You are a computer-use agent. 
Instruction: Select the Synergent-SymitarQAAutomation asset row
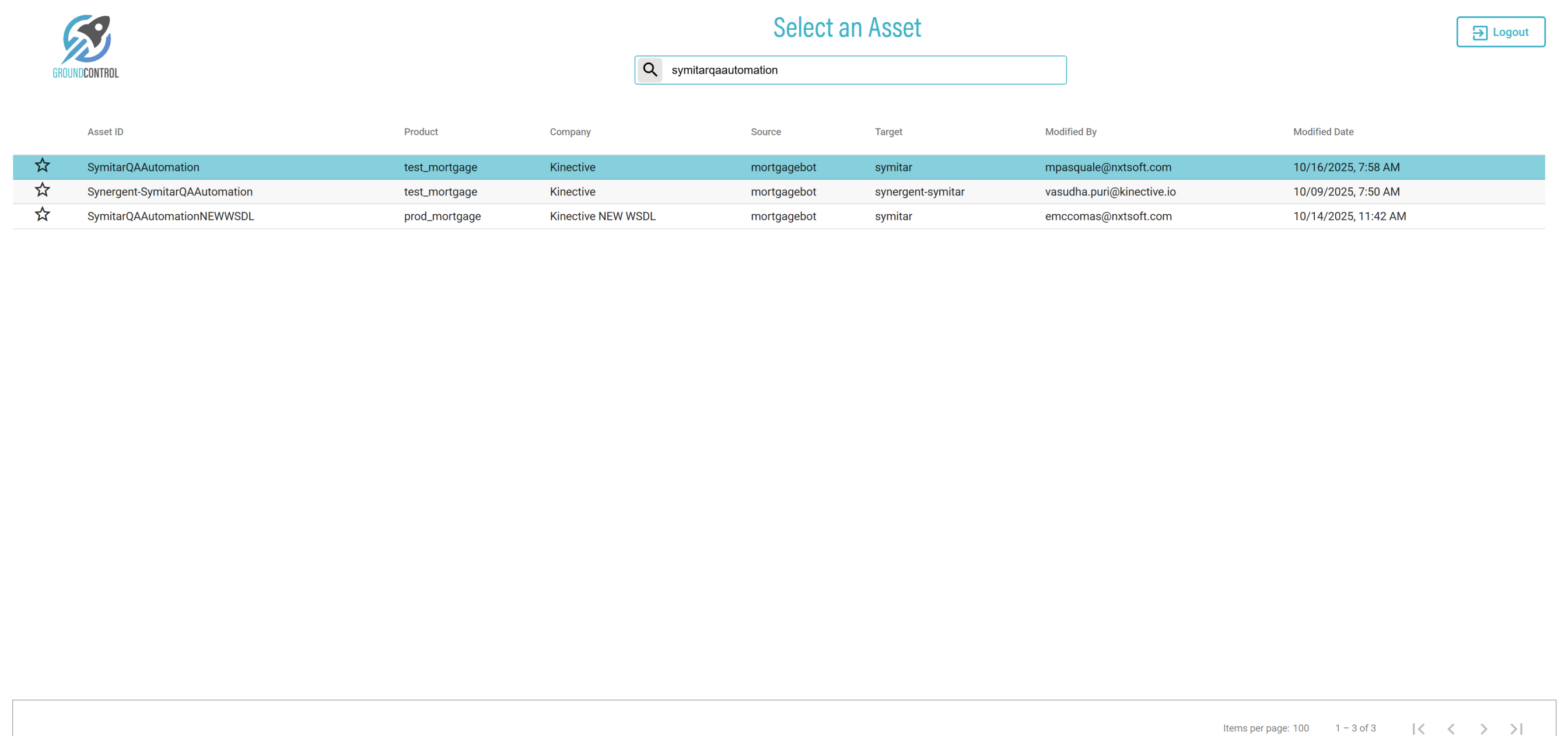click(169, 192)
